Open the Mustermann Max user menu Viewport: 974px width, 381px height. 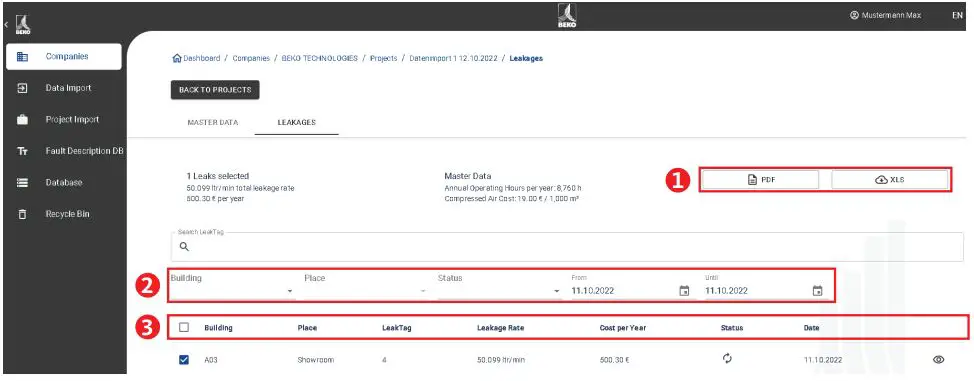click(x=885, y=15)
